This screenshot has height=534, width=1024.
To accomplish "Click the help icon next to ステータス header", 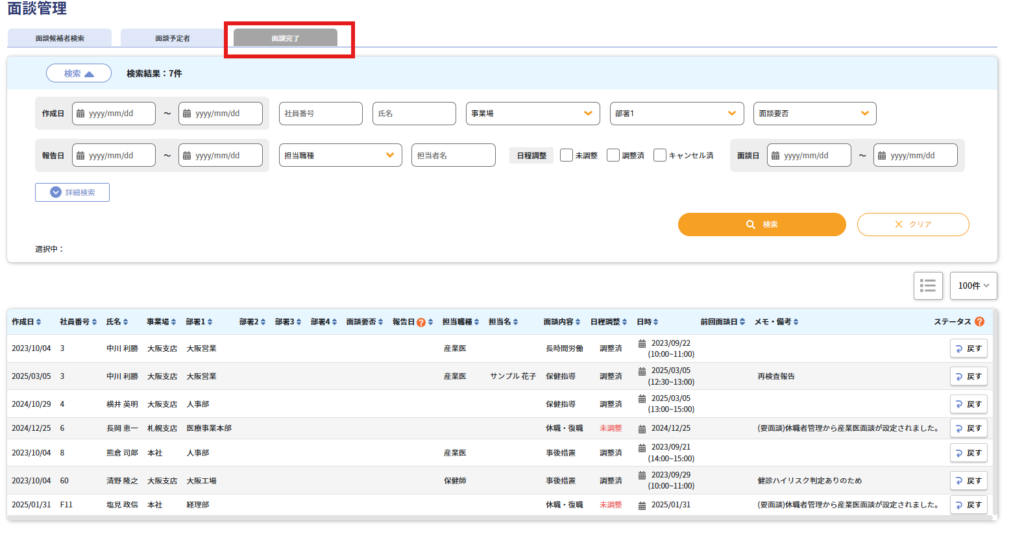I will tap(979, 322).
